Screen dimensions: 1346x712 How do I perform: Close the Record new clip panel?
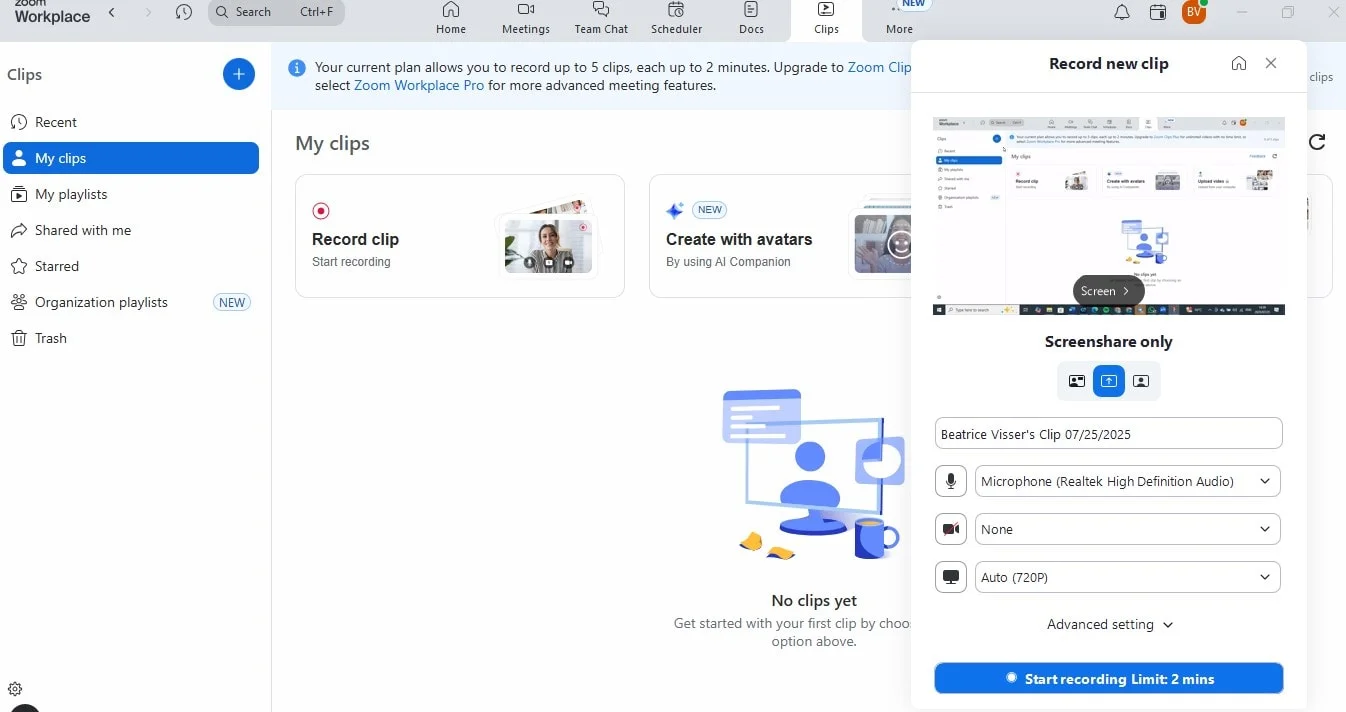coord(1271,63)
